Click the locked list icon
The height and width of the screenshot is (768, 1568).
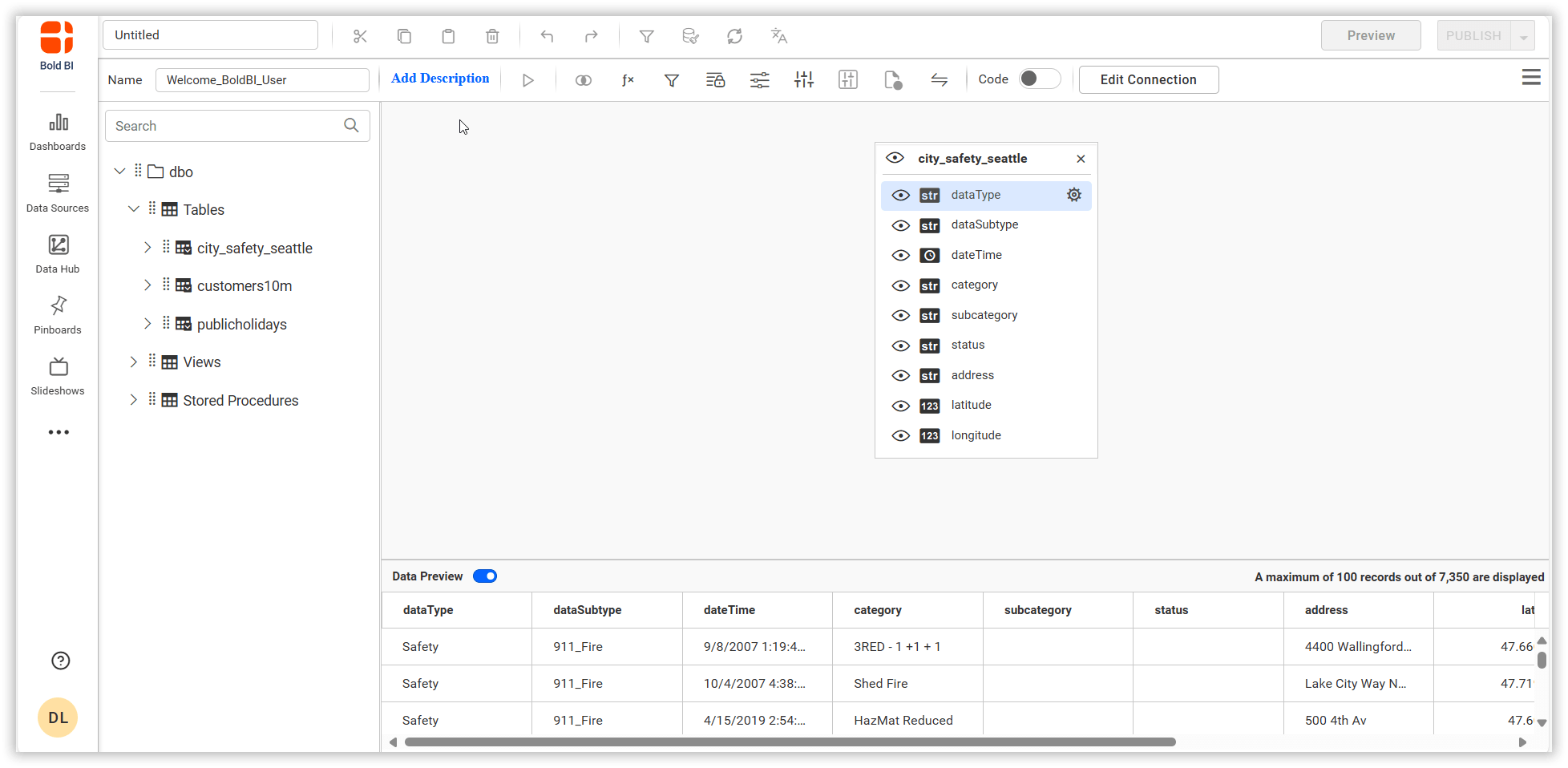715,80
